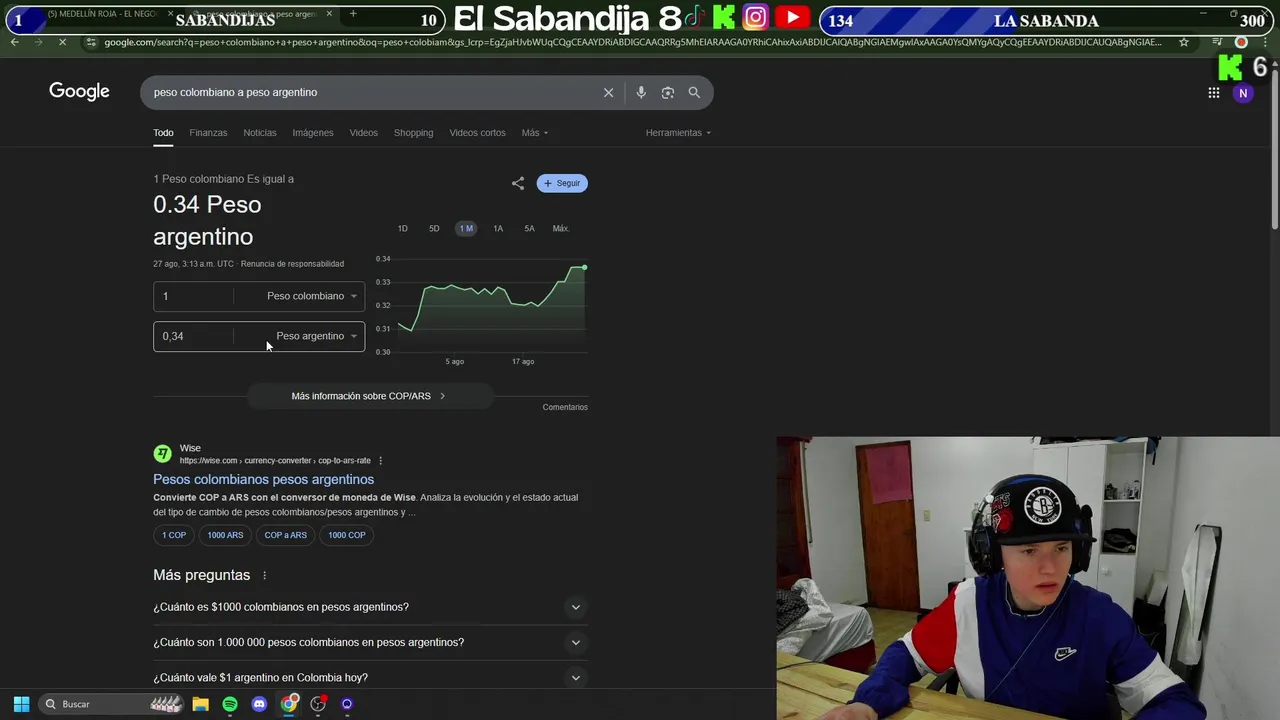Click the Colombian peso amount field
This screenshot has width=1280, height=720.
tap(194, 296)
